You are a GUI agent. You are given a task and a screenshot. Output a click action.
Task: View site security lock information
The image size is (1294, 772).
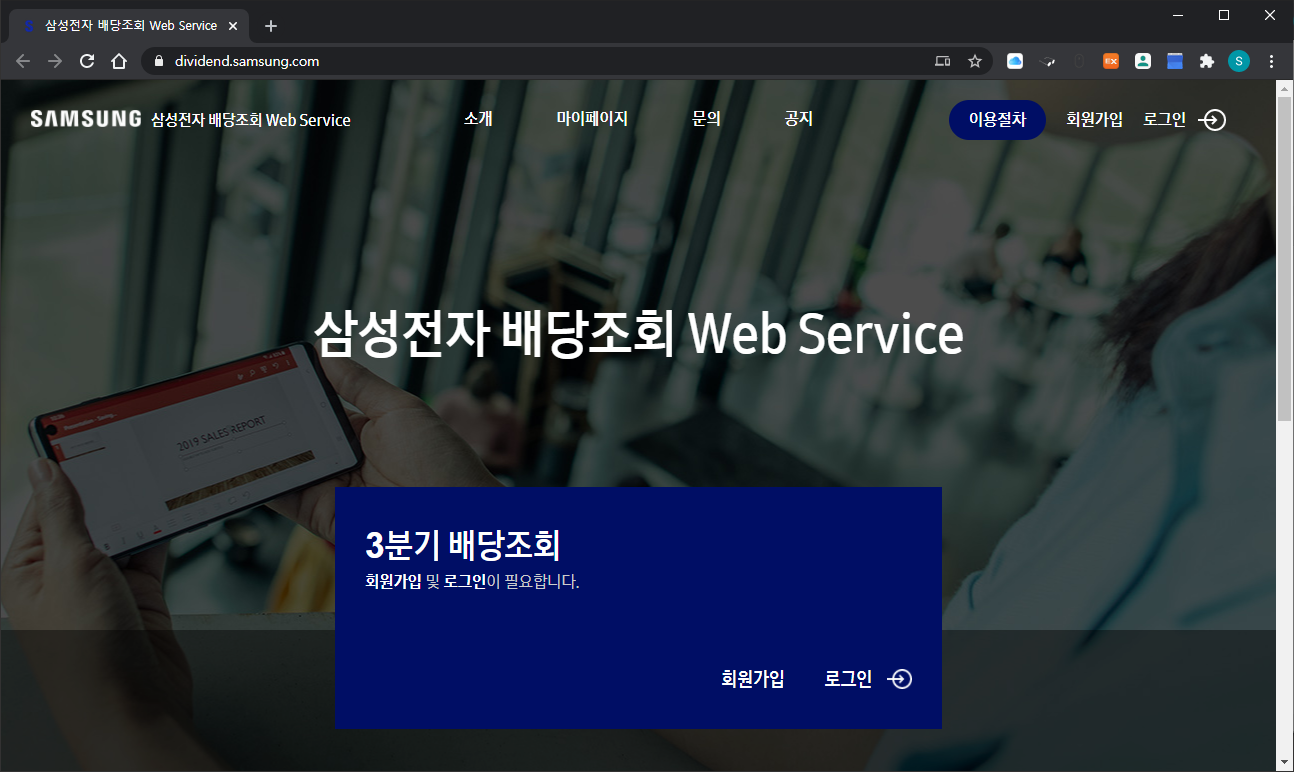coord(158,61)
